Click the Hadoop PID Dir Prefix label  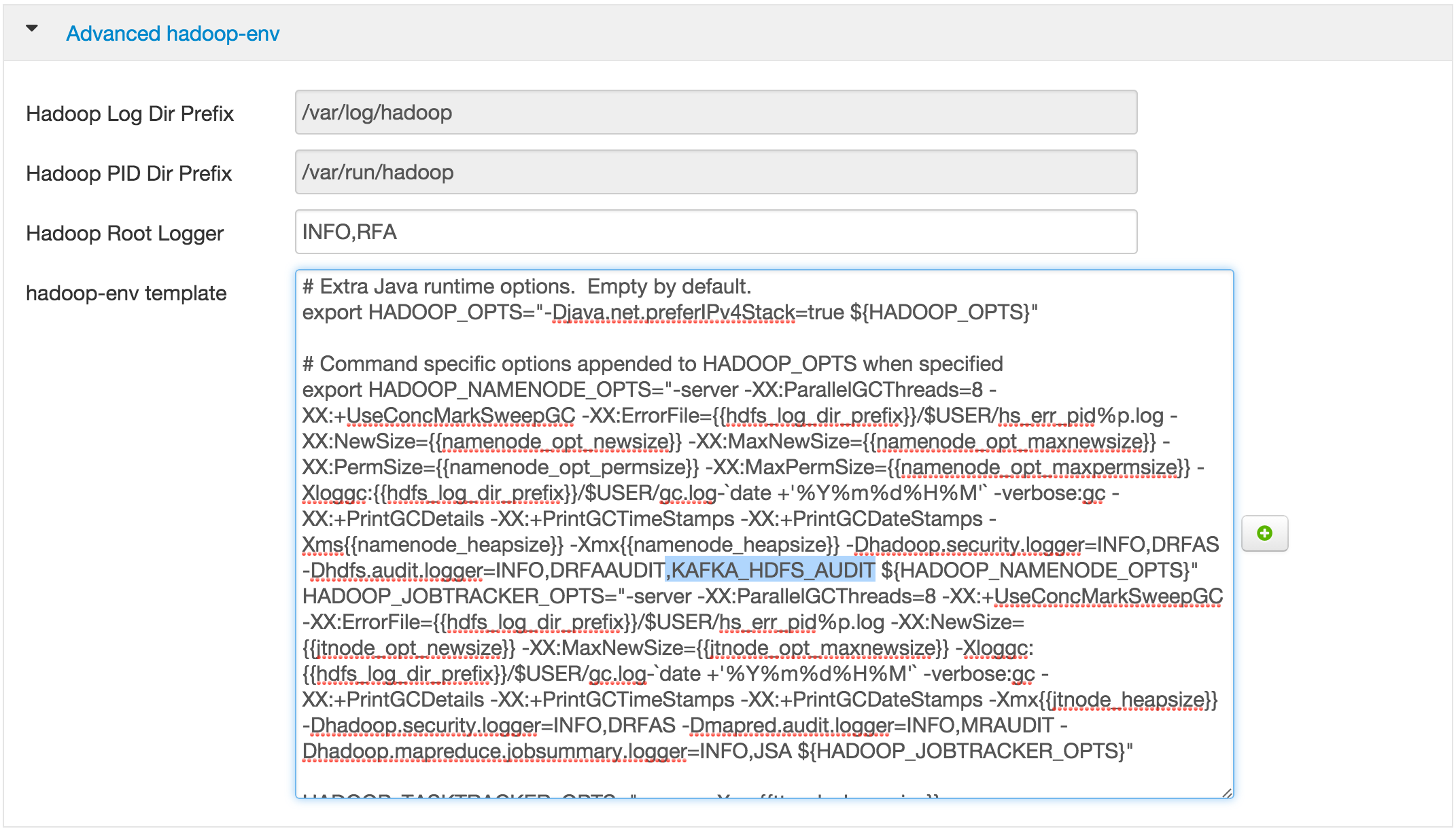(128, 173)
